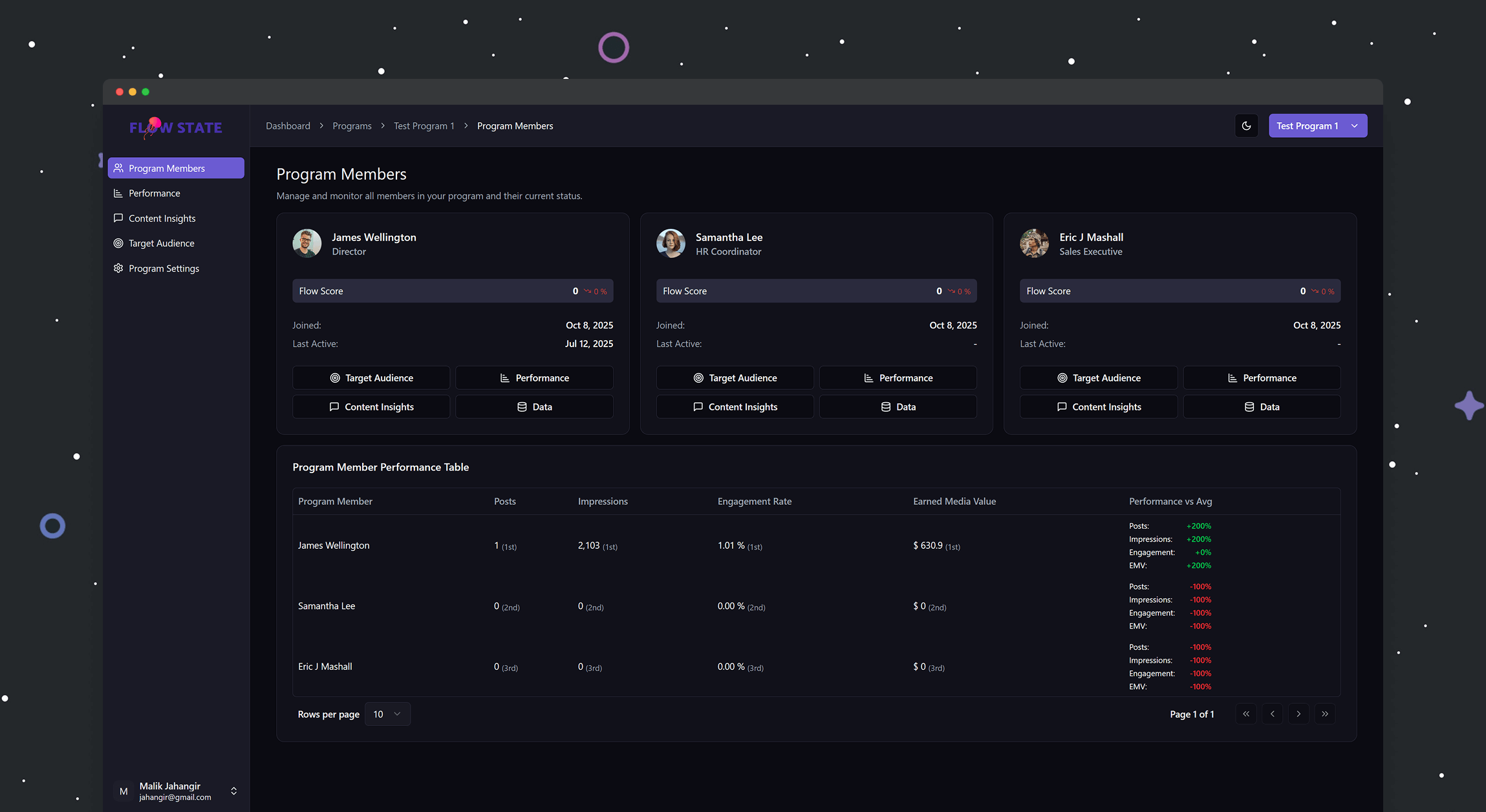
Task: Toggle dark mode with the moon icon
Action: click(x=1246, y=125)
